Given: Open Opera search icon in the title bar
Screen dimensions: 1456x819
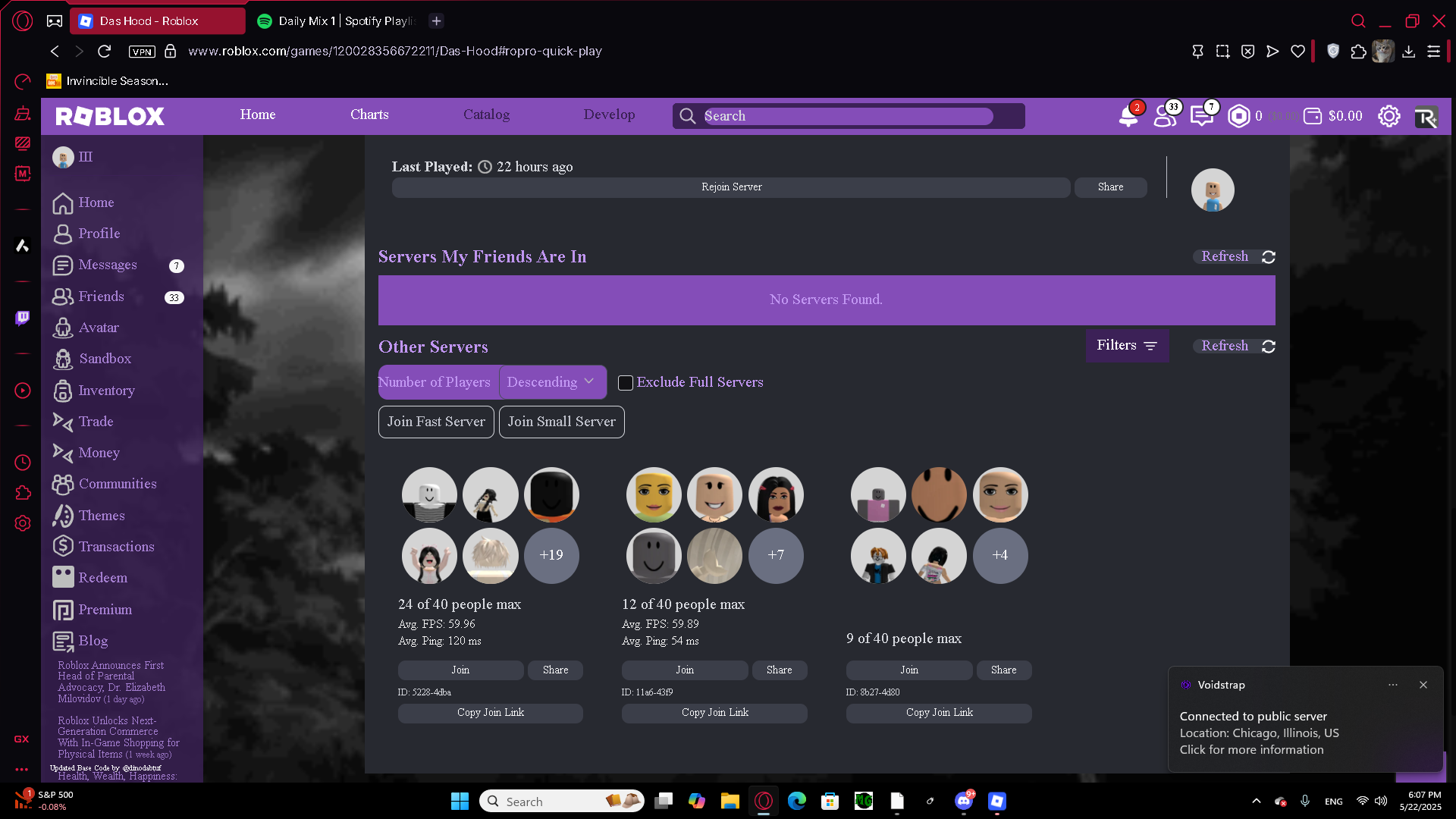Looking at the screenshot, I should pos(1358,21).
